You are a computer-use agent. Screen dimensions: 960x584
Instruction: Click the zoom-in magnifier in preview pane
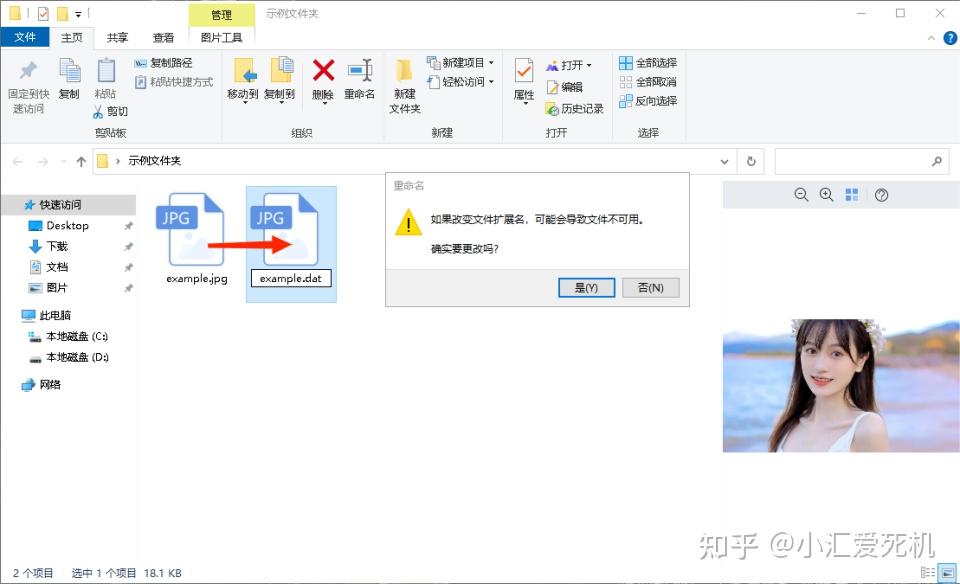pos(823,195)
